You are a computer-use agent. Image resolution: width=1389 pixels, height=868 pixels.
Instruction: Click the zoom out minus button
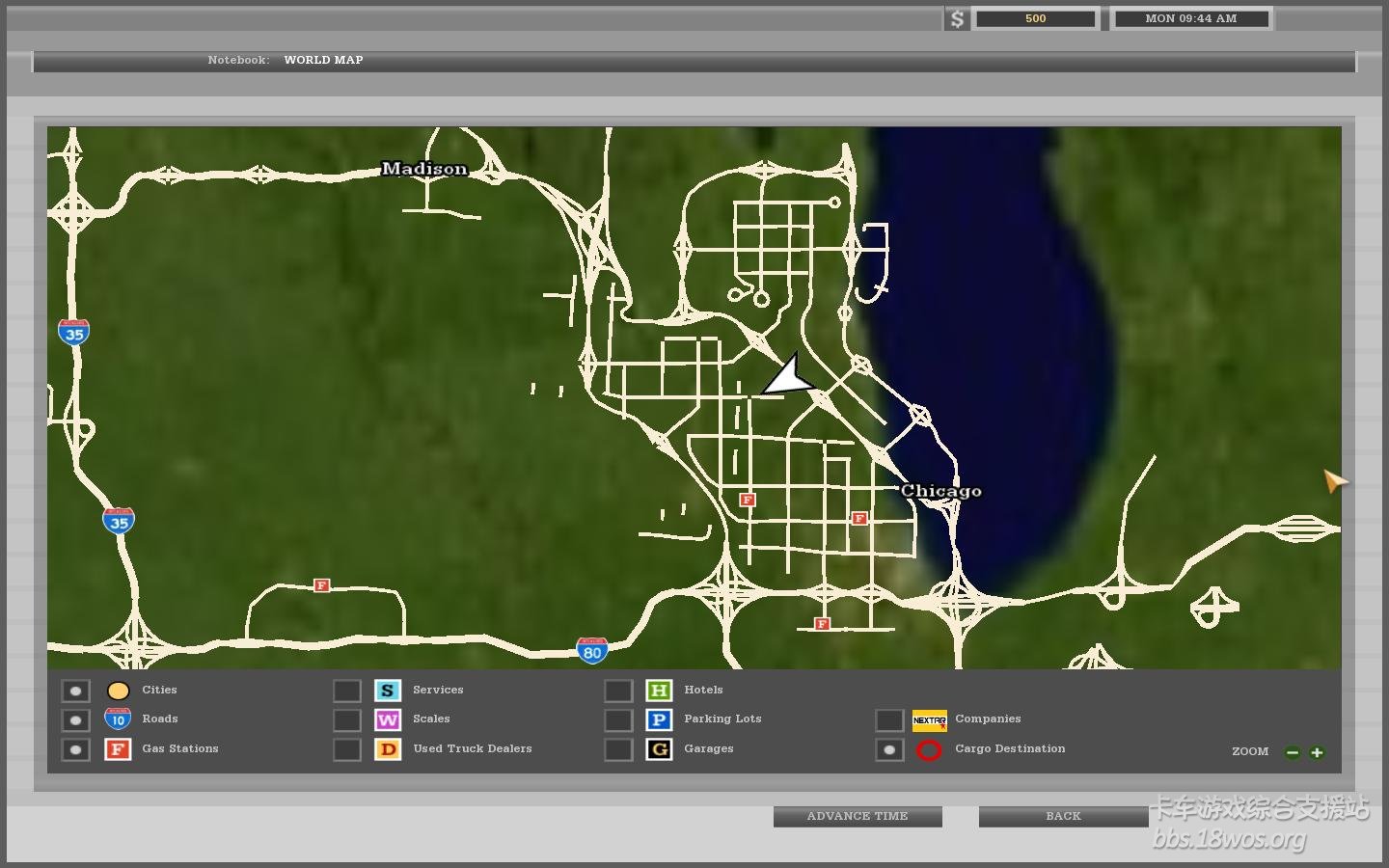pos(1293,752)
